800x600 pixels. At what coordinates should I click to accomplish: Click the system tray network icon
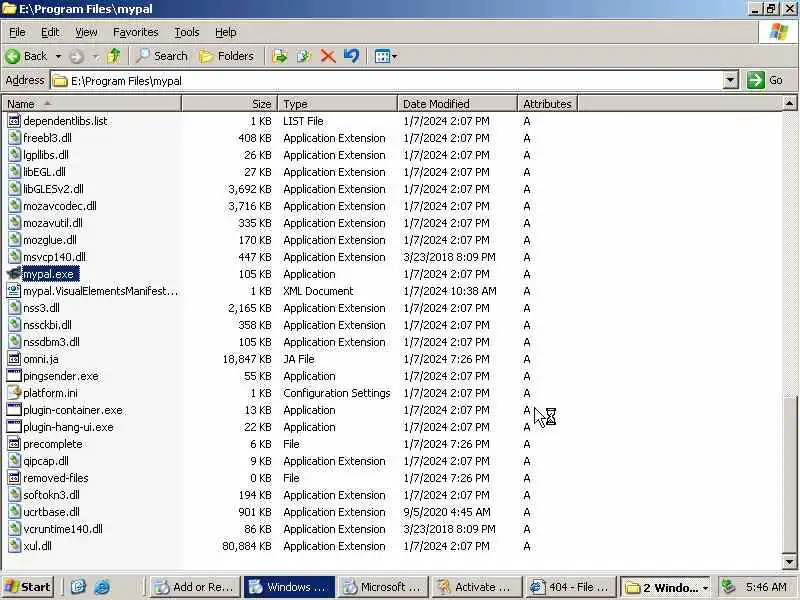728,587
